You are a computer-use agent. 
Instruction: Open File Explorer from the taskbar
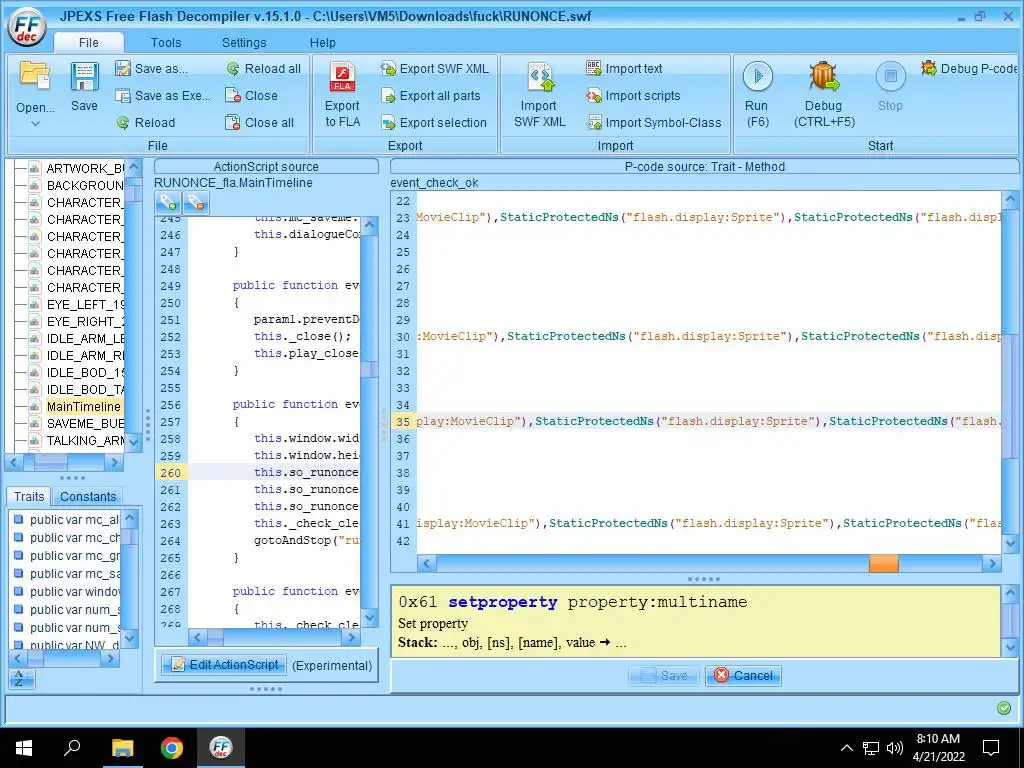coord(122,748)
